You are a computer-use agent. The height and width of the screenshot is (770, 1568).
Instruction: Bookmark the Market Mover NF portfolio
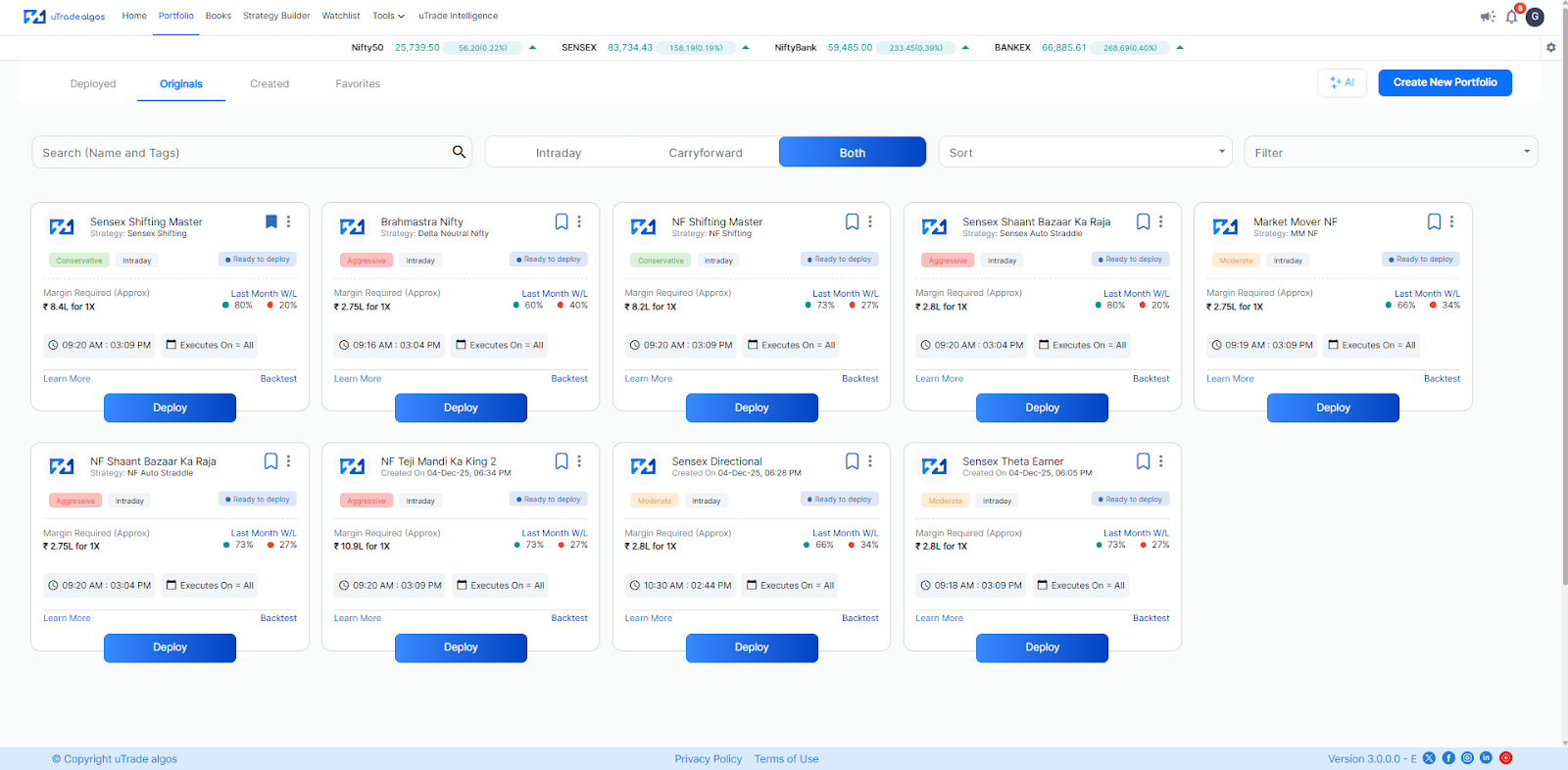(1434, 221)
